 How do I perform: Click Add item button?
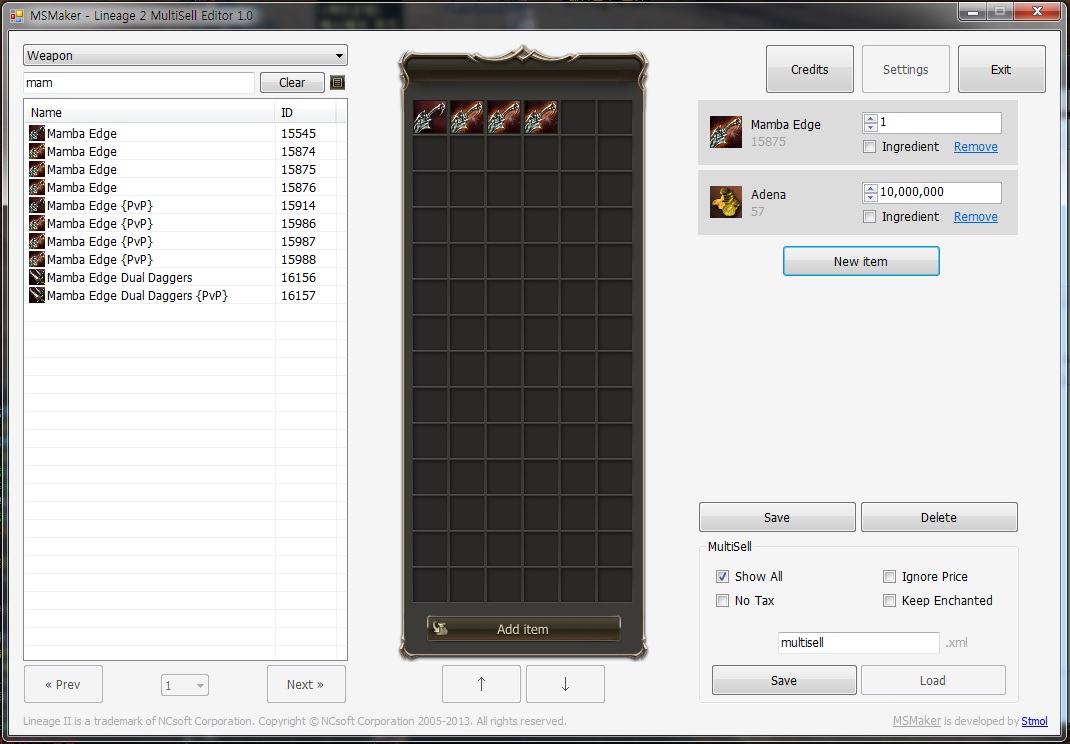(x=523, y=629)
